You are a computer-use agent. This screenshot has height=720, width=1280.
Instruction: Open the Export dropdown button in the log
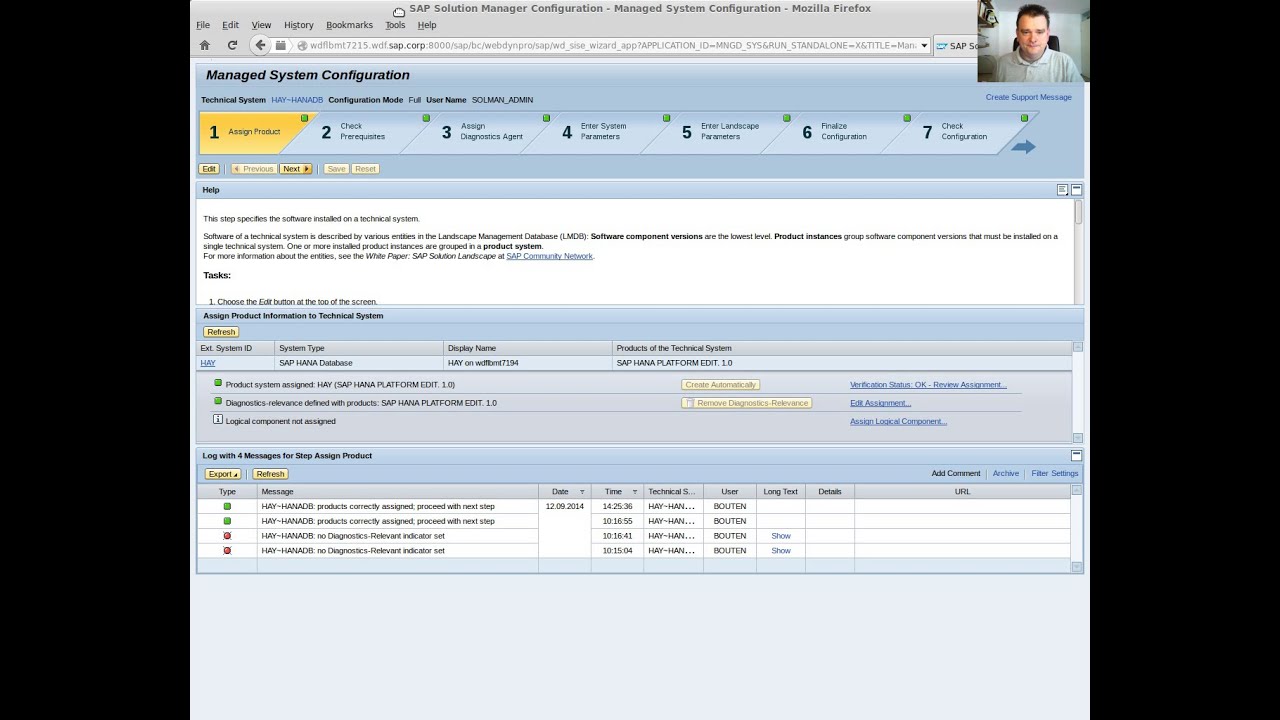coord(223,474)
